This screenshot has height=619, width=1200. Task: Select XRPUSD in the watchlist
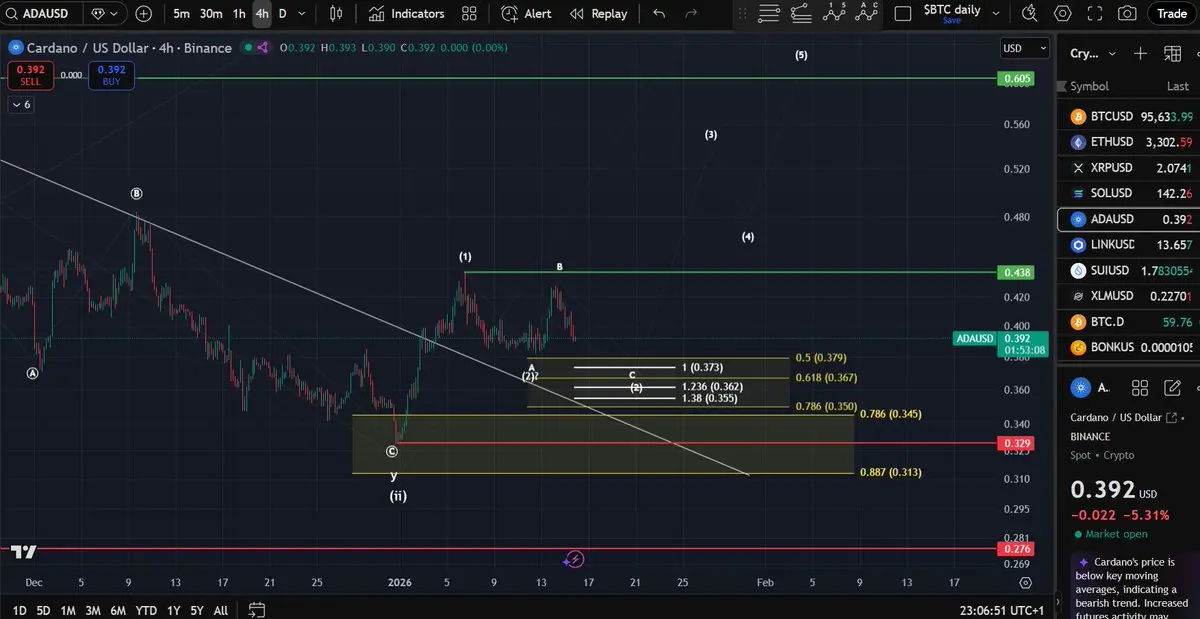tap(1128, 168)
